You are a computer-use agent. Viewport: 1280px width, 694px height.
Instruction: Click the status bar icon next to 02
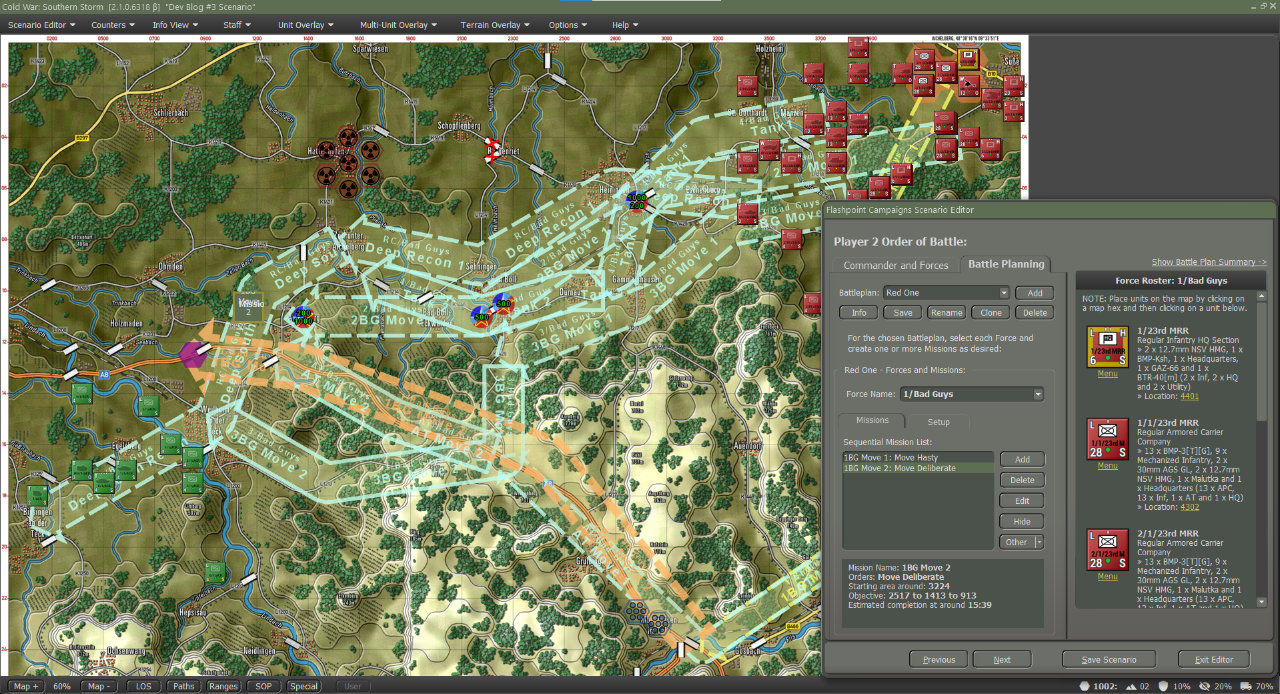[x=1133, y=686]
